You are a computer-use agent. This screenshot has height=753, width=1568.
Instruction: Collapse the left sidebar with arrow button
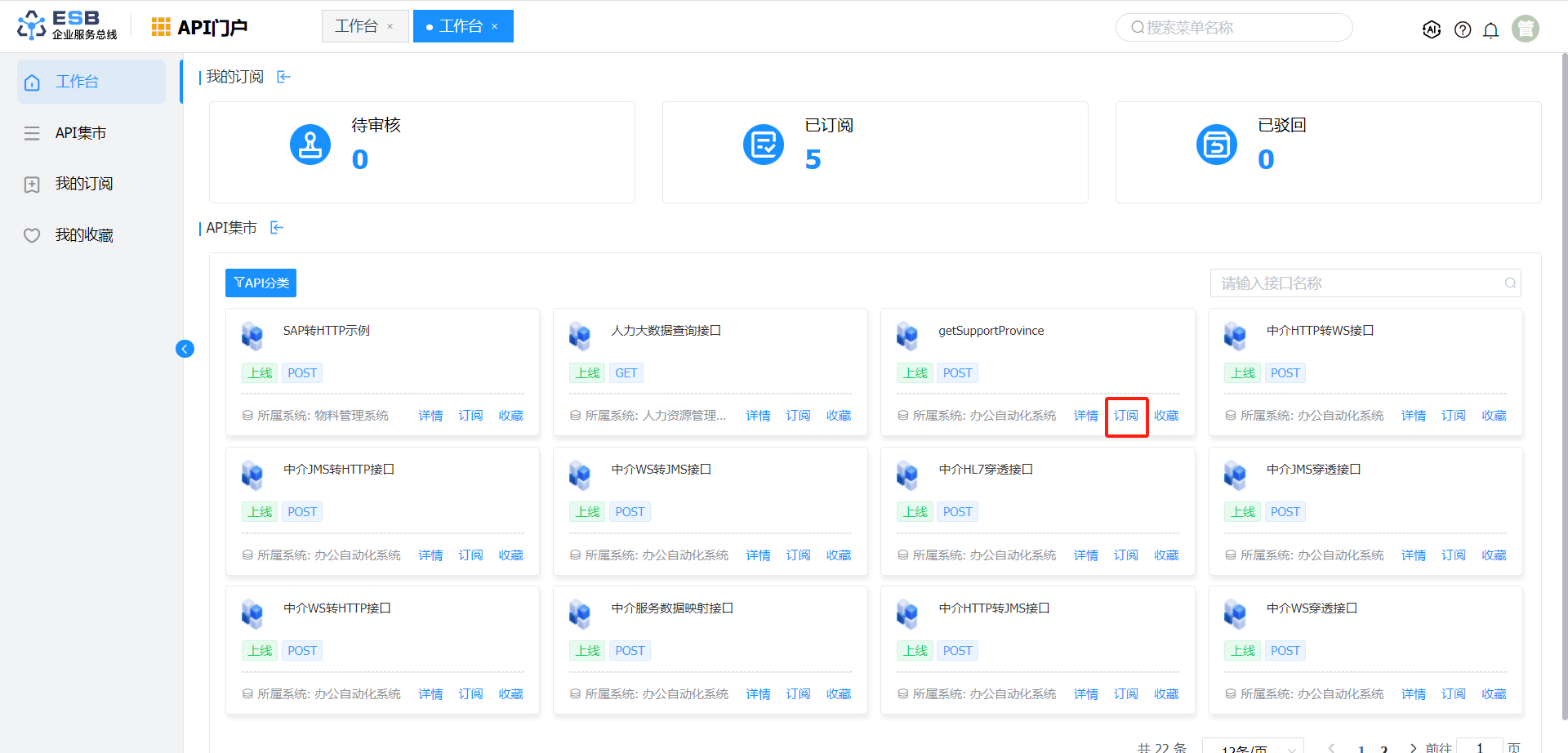tap(185, 349)
